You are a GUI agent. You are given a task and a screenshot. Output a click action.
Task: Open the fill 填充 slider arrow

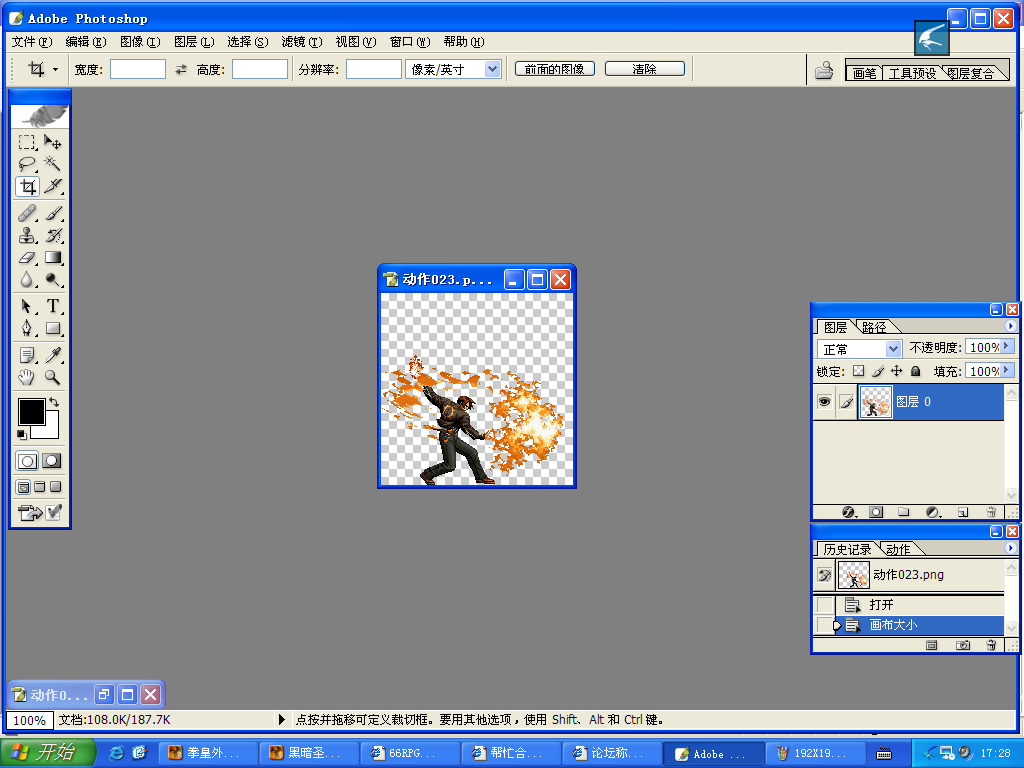(x=1006, y=370)
